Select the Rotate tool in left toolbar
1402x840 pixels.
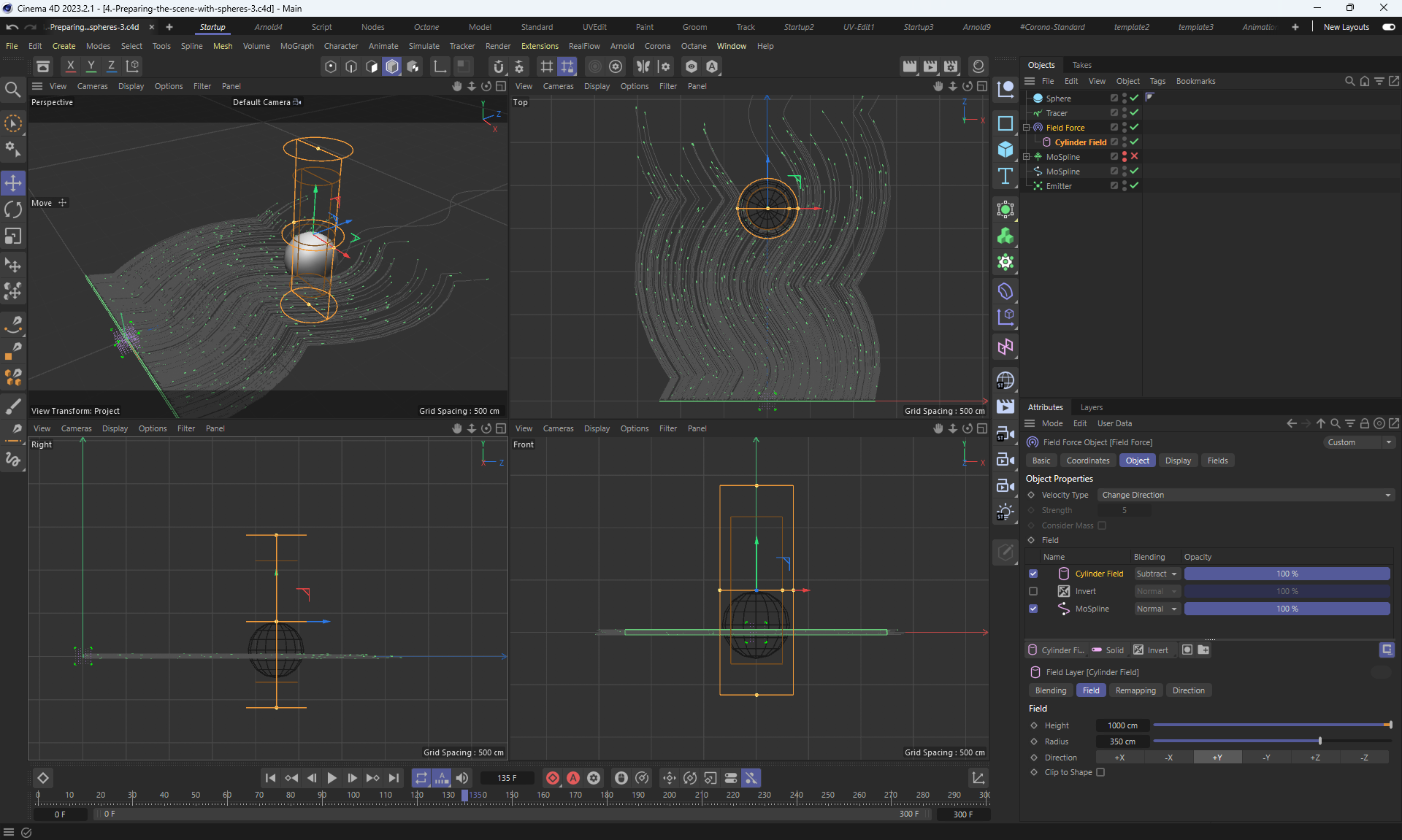click(13, 209)
